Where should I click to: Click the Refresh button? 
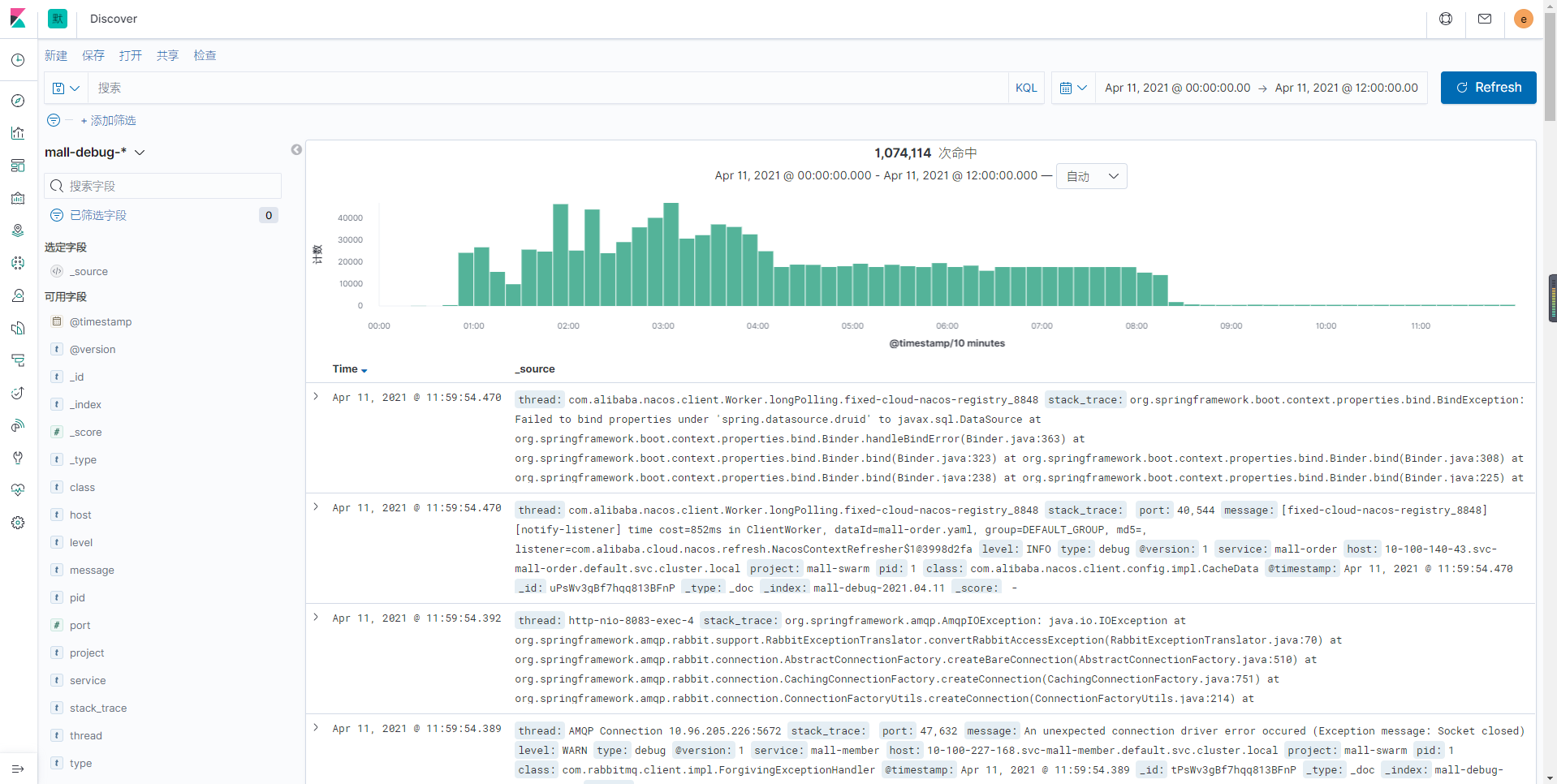point(1488,88)
